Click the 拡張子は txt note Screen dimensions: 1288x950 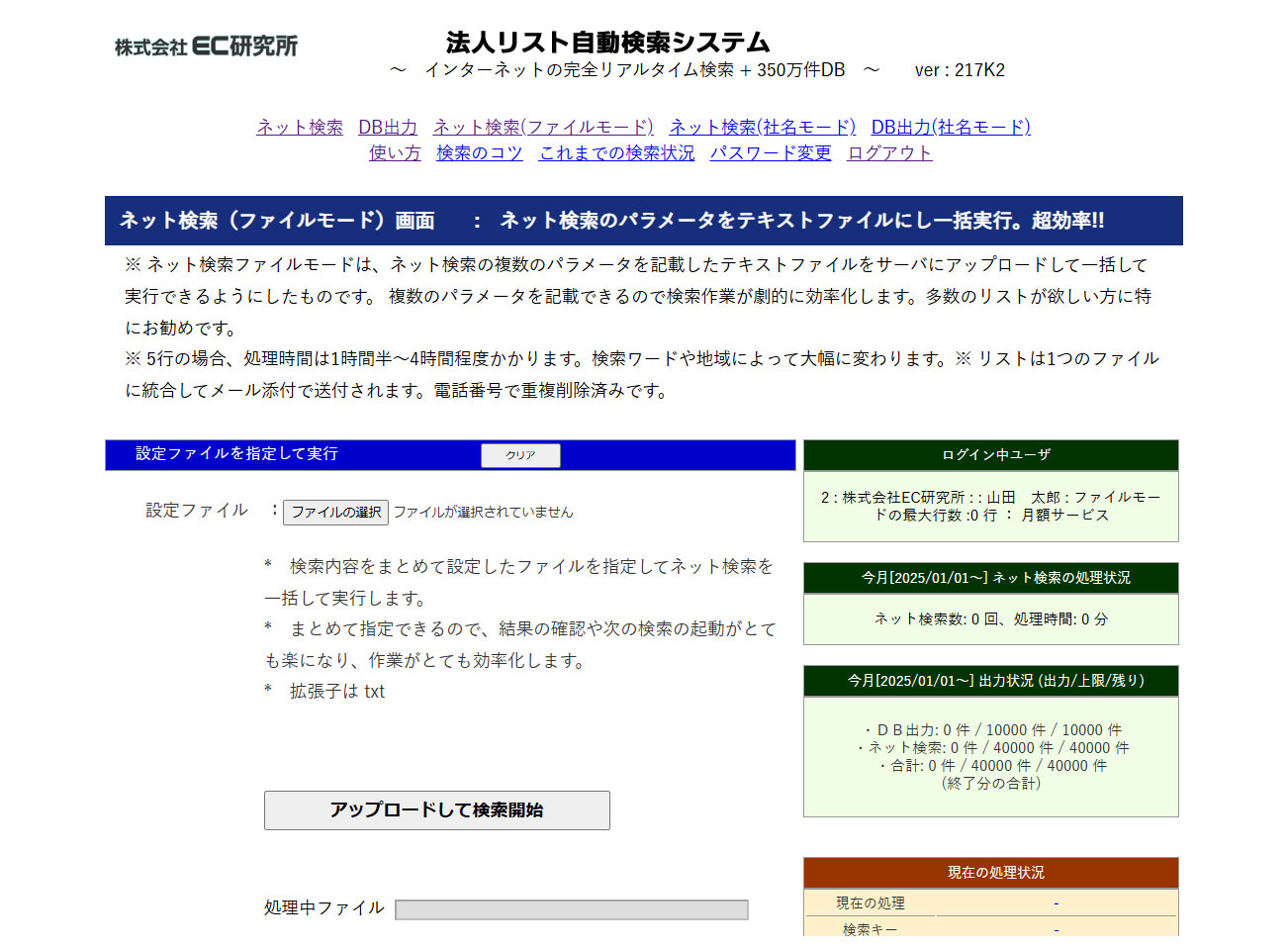(324, 692)
